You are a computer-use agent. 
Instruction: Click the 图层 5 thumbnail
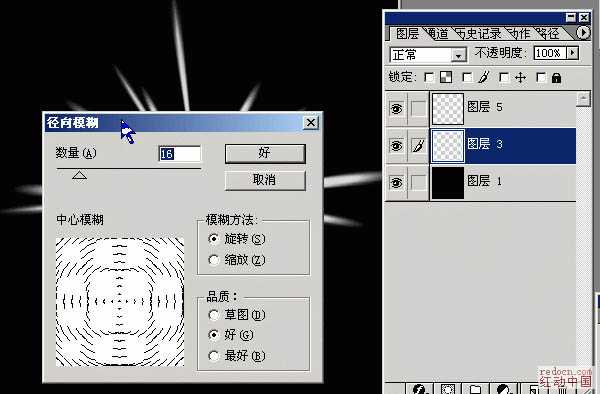click(x=448, y=109)
